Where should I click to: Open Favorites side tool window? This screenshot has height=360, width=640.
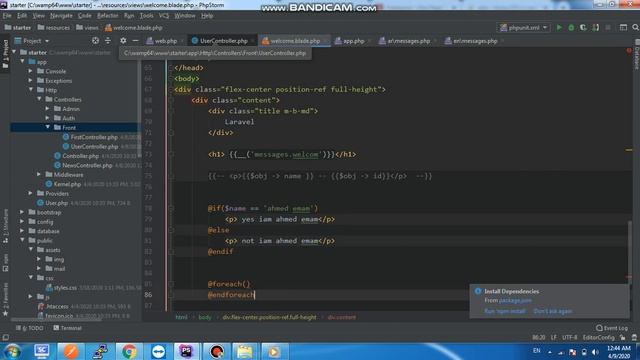[x=5, y=300]
